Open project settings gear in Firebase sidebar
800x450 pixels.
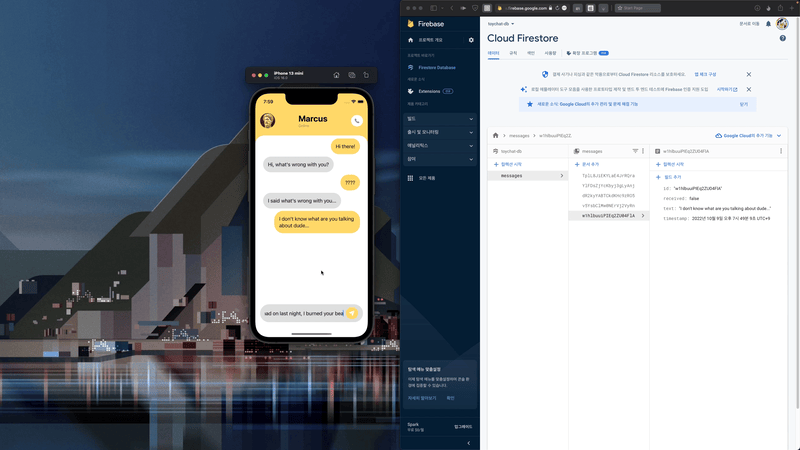(471, 40)
